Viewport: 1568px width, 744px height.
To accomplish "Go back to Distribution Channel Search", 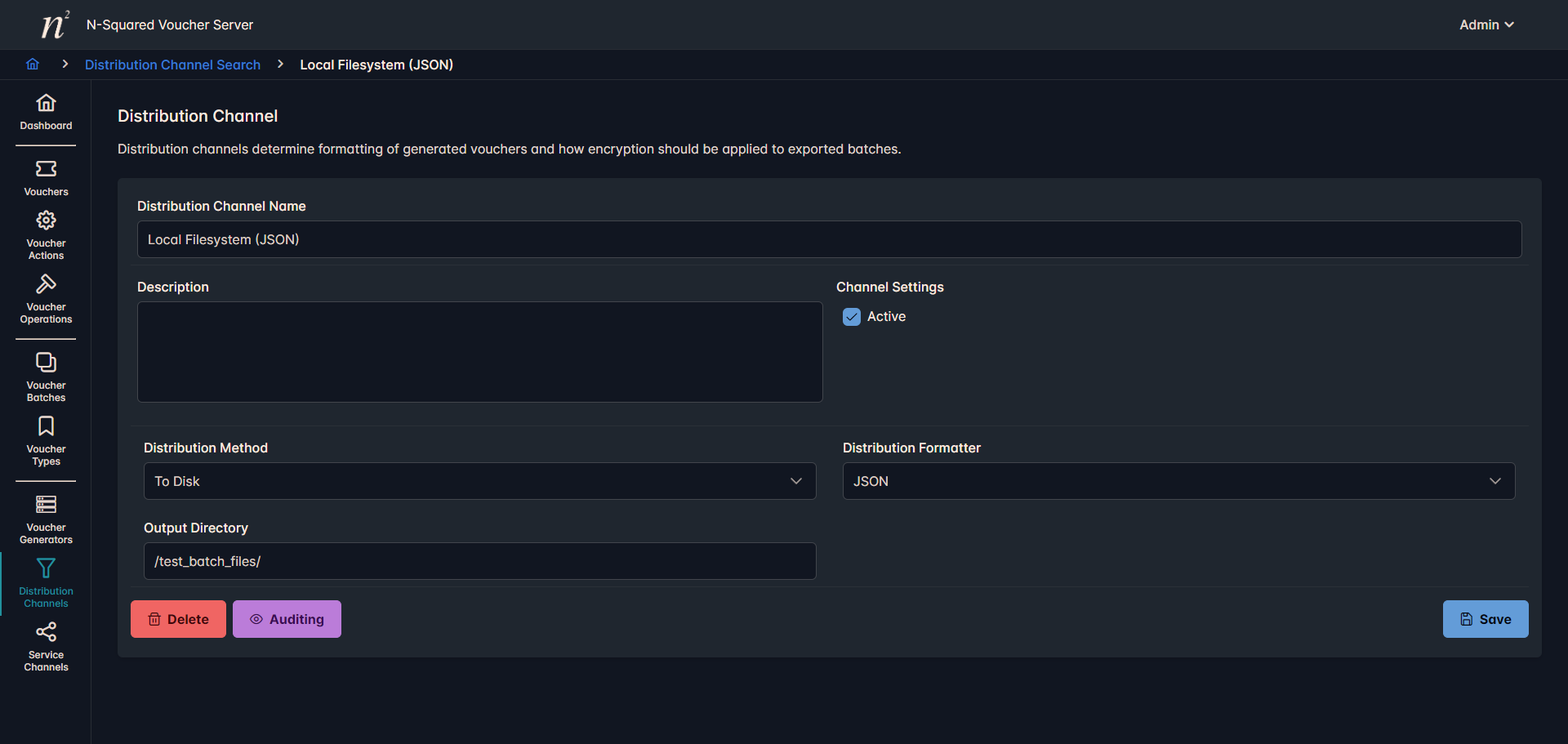I will (172, 65).
